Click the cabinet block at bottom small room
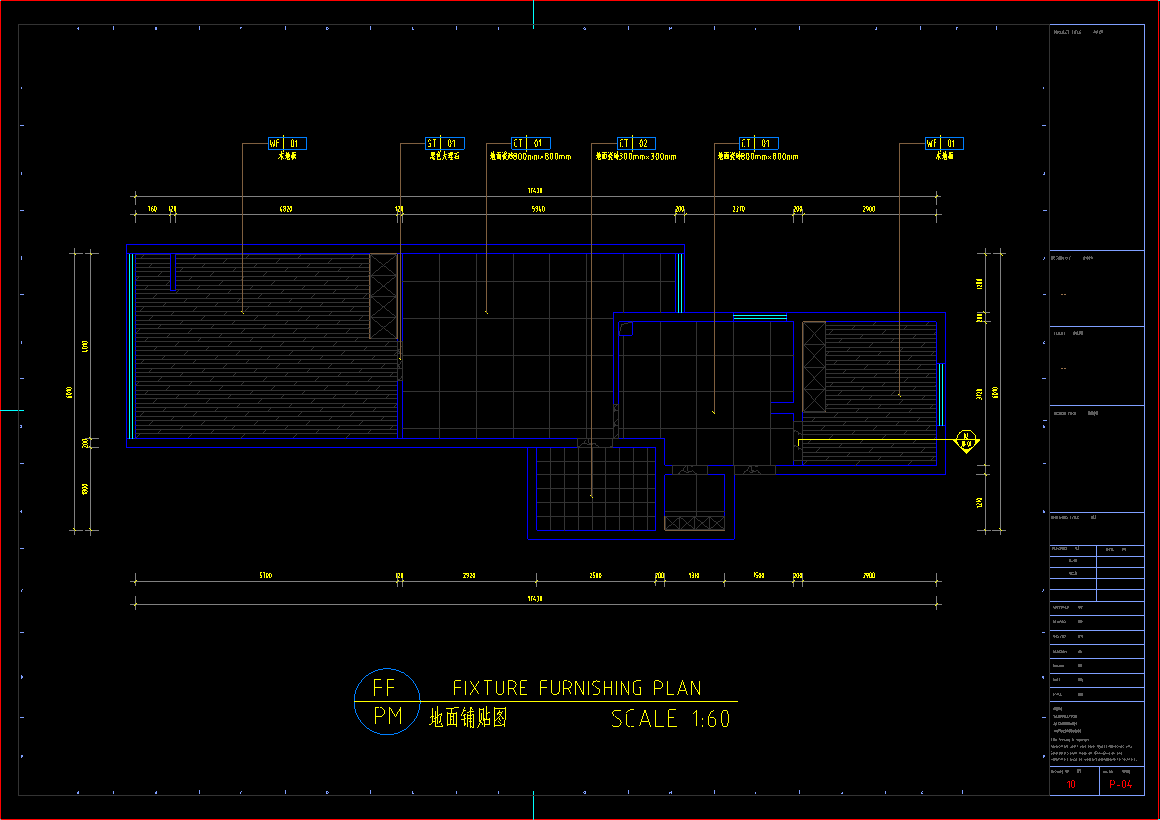Screen dimensions: 1160x820 coord(695,522)
